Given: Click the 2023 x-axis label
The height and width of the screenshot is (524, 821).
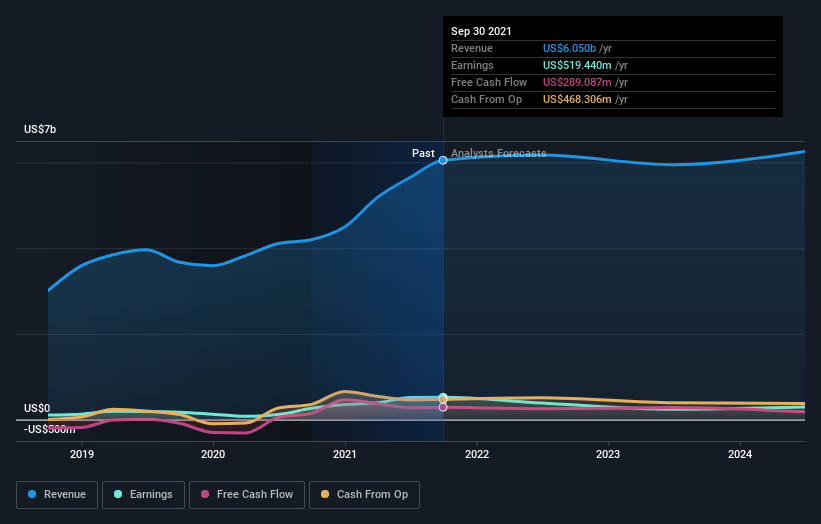Looking at the screenshot, I should [x=608, y=454].
